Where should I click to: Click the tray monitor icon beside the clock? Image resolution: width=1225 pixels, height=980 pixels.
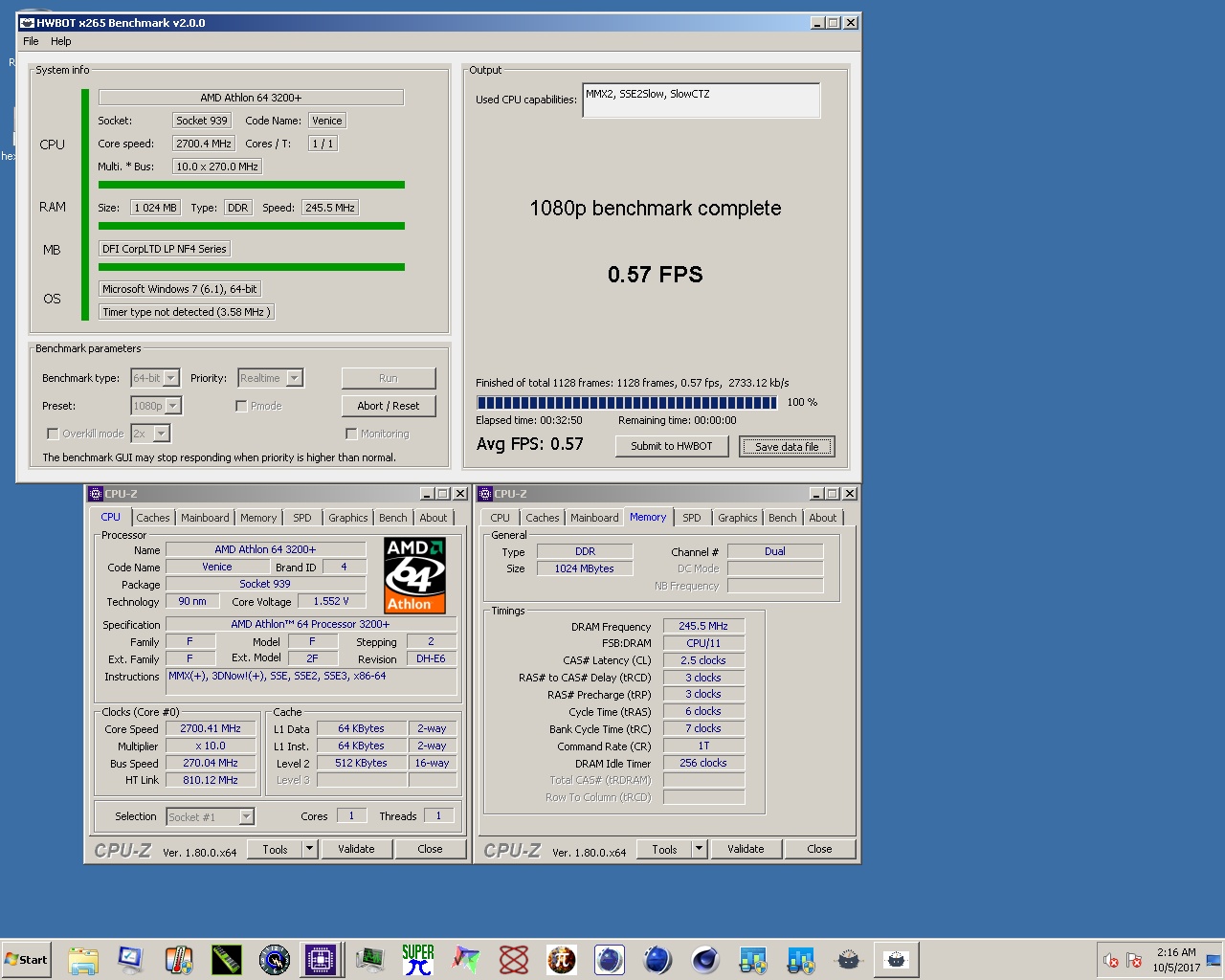click(1213, 960)
